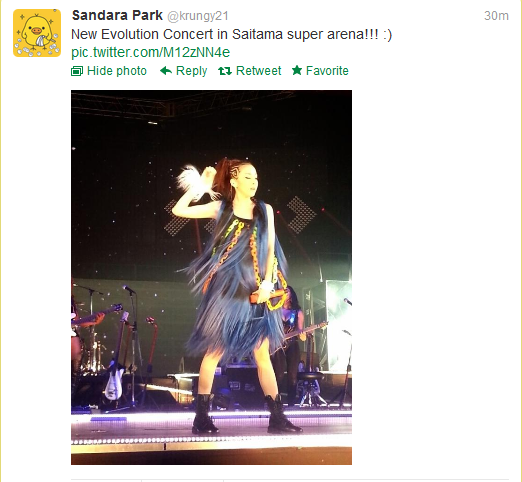Screen dimensions: 522x482
Task: Click the New Evolution Concert tweet text
Action: click(232, 34)
